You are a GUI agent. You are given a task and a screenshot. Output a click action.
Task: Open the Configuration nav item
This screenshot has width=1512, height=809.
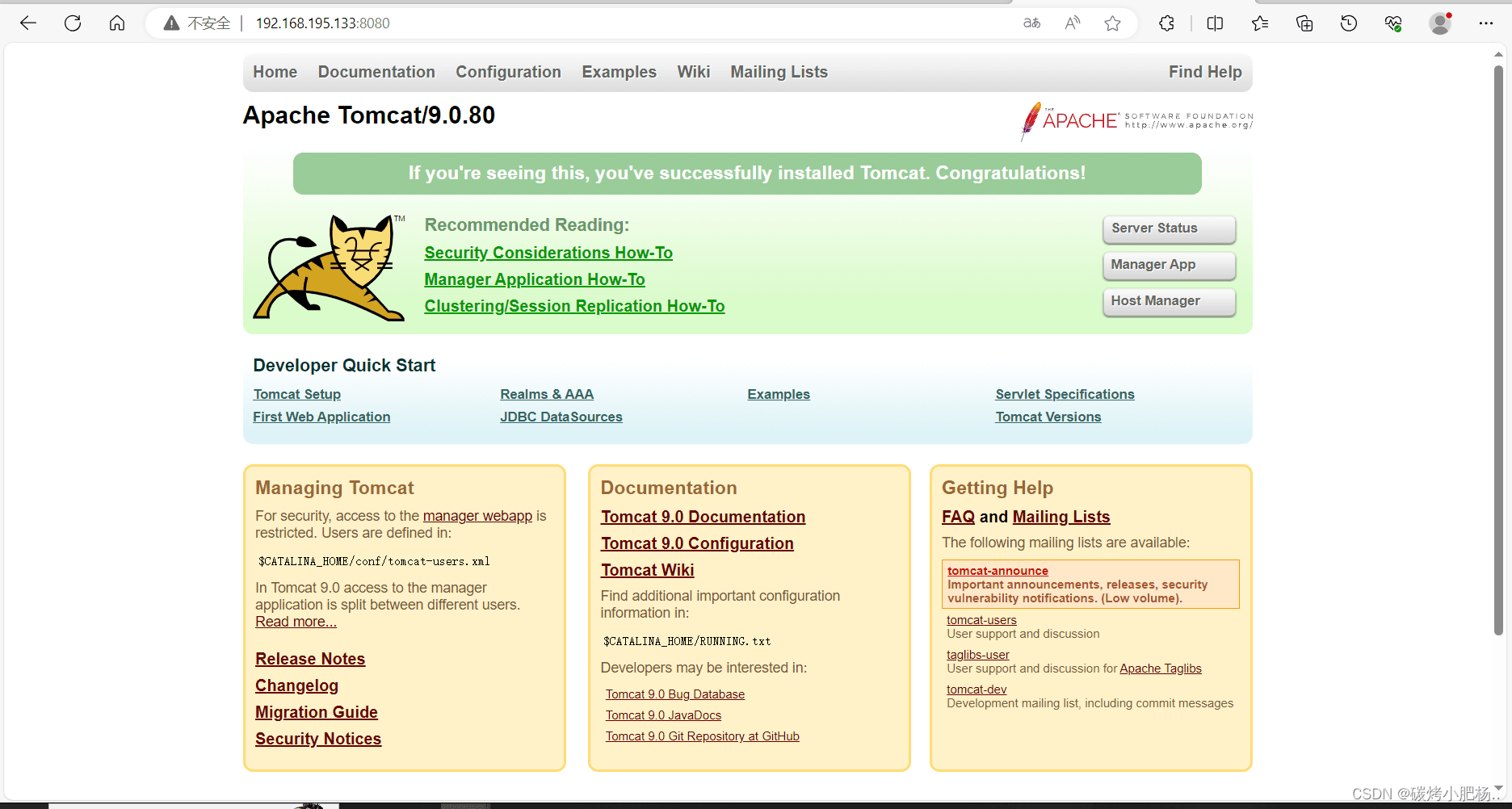[508, 72]
